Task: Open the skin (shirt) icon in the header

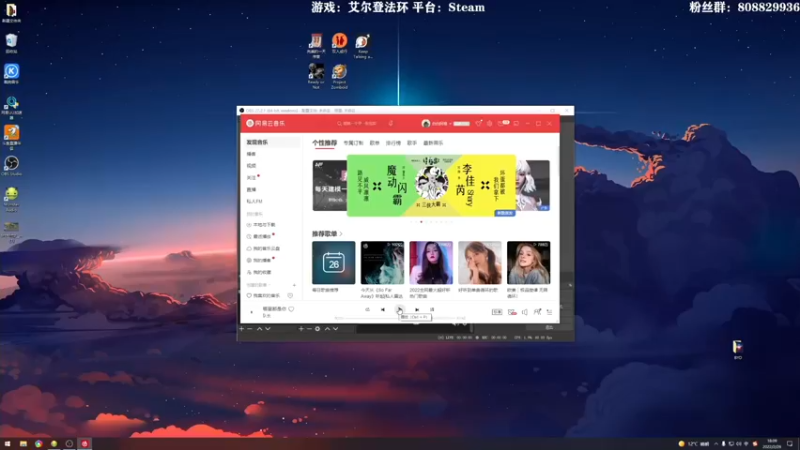Action: pyautogui.click(x=478, y=123)
